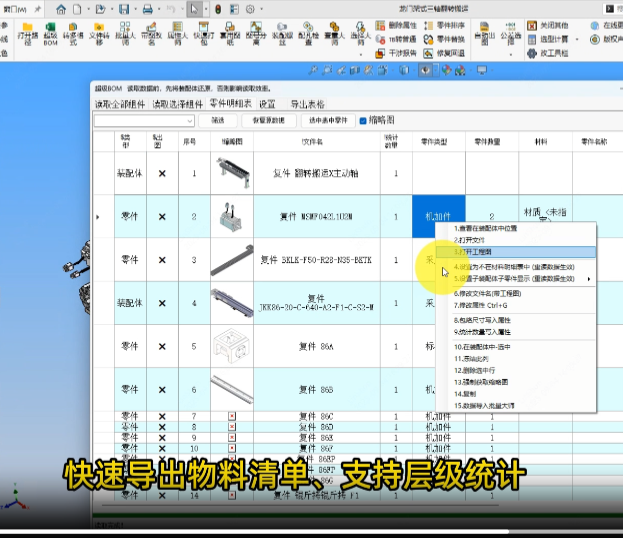Image resolution: width=623 pixels, height=538 pixels.
Task: Open the gear options icon in the top toolbar
Action: [250, 9]
